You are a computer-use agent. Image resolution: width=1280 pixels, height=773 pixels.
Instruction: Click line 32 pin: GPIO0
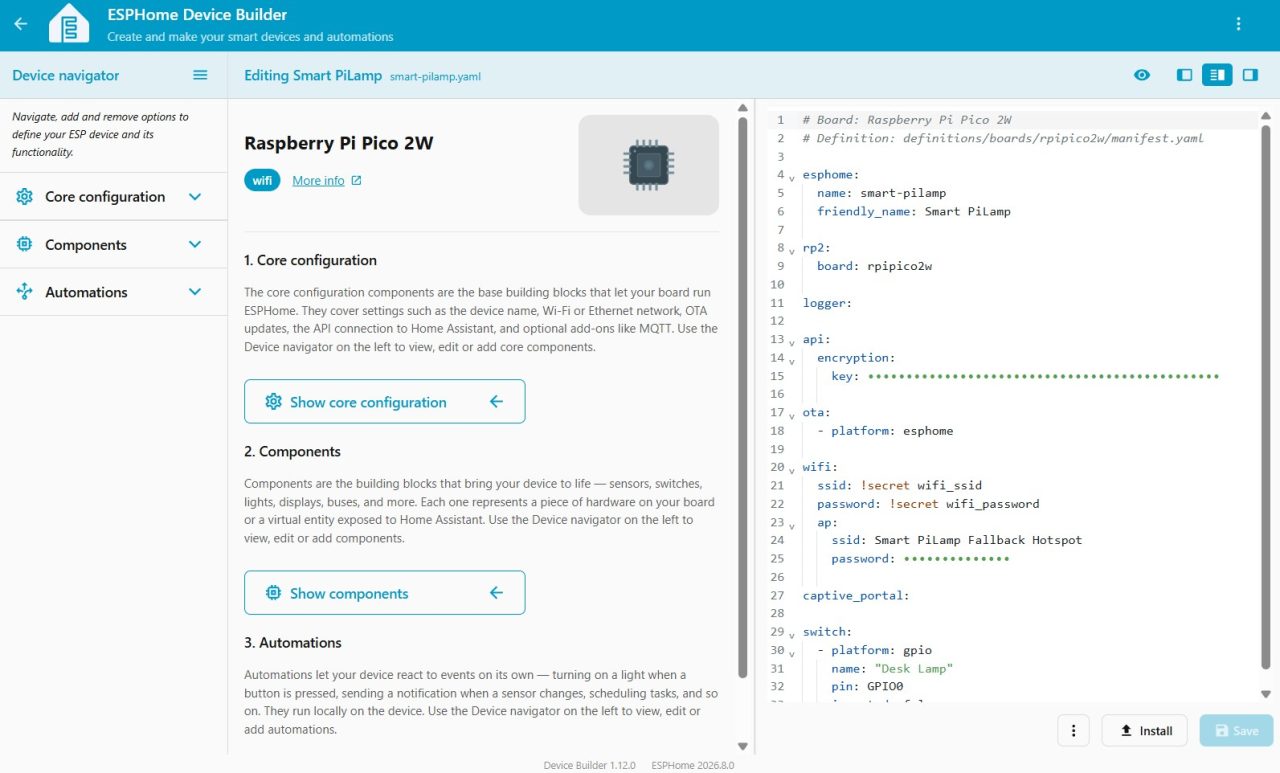pyautogui.click(x=867, y=687)
